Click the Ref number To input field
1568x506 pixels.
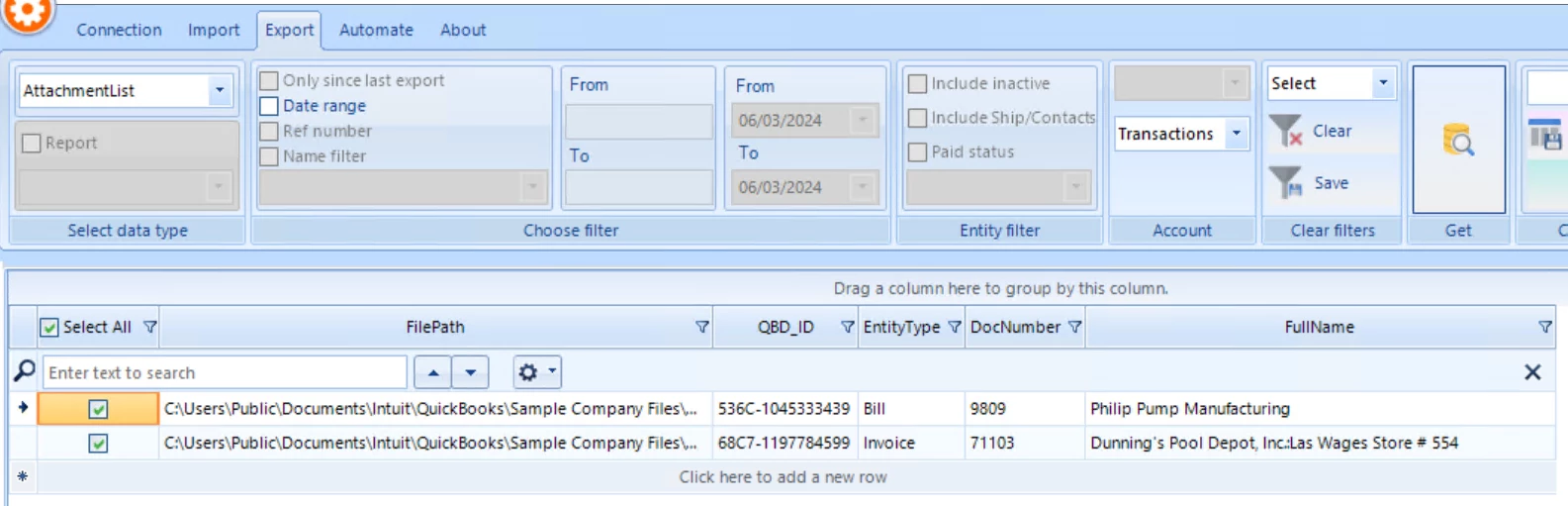click(x=639, y=187)
